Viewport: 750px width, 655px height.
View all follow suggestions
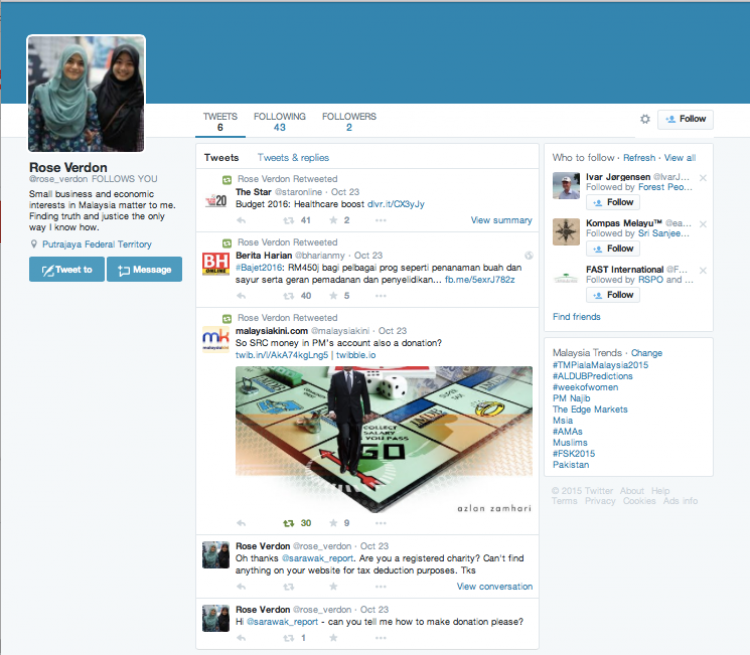coord(680,158)
